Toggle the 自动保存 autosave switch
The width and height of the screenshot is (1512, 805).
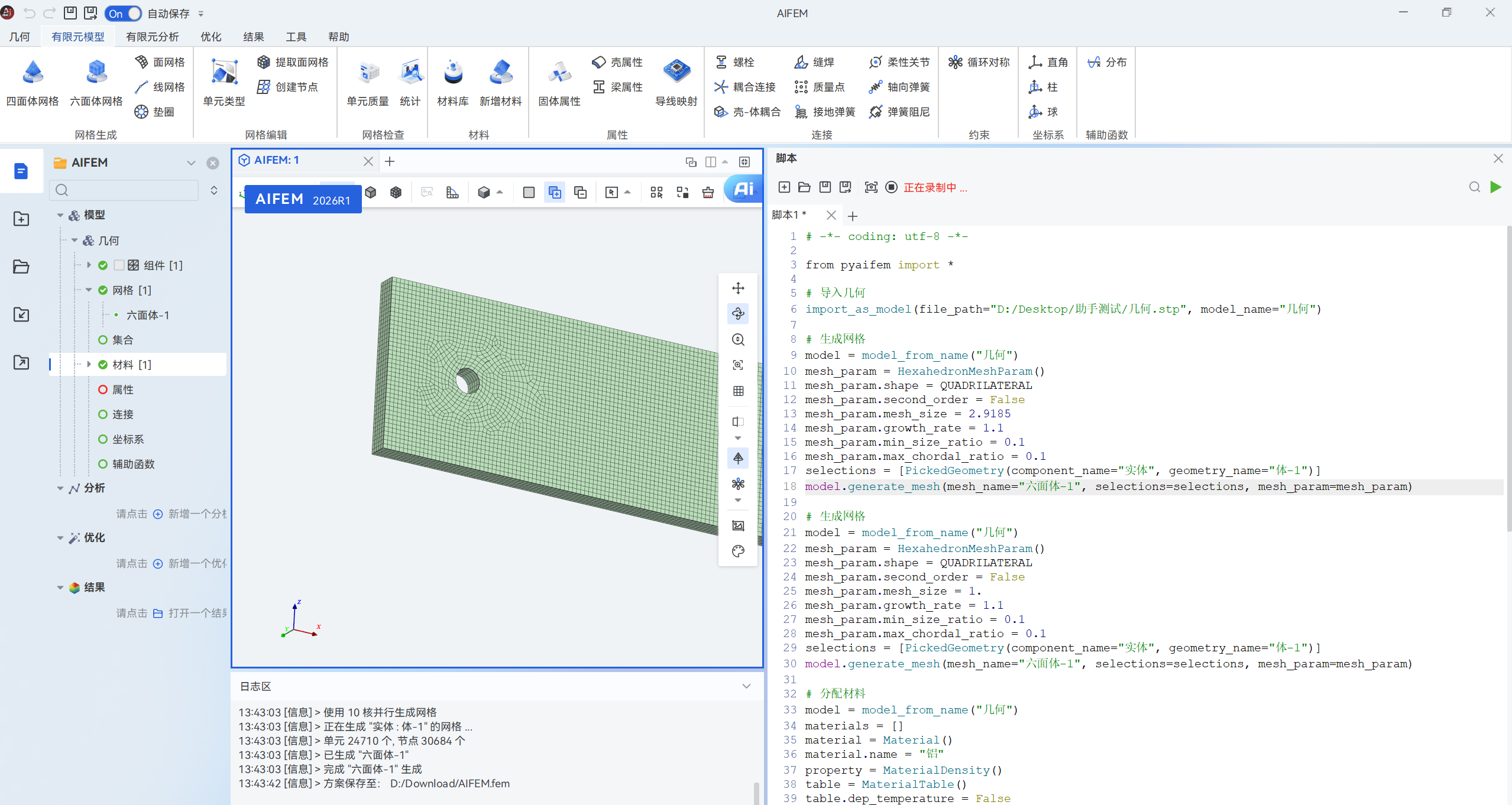click(124, 14)
